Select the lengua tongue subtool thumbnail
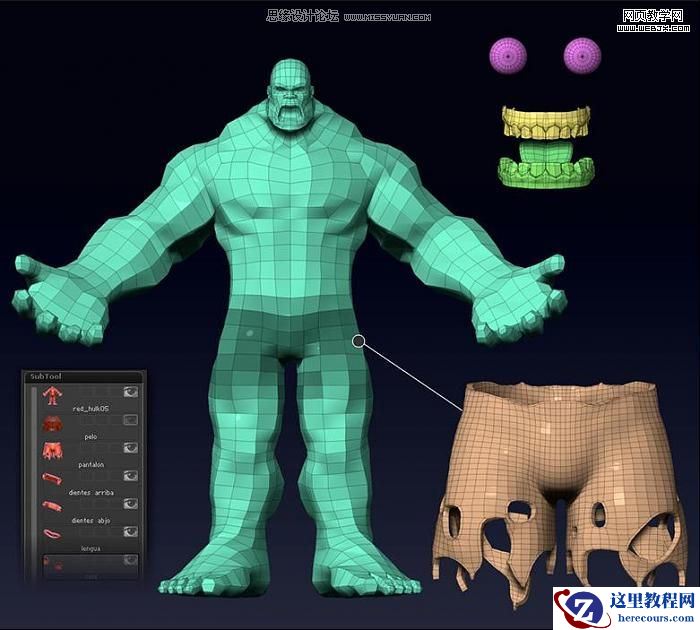Screen dimensions: 700x630 53,534
